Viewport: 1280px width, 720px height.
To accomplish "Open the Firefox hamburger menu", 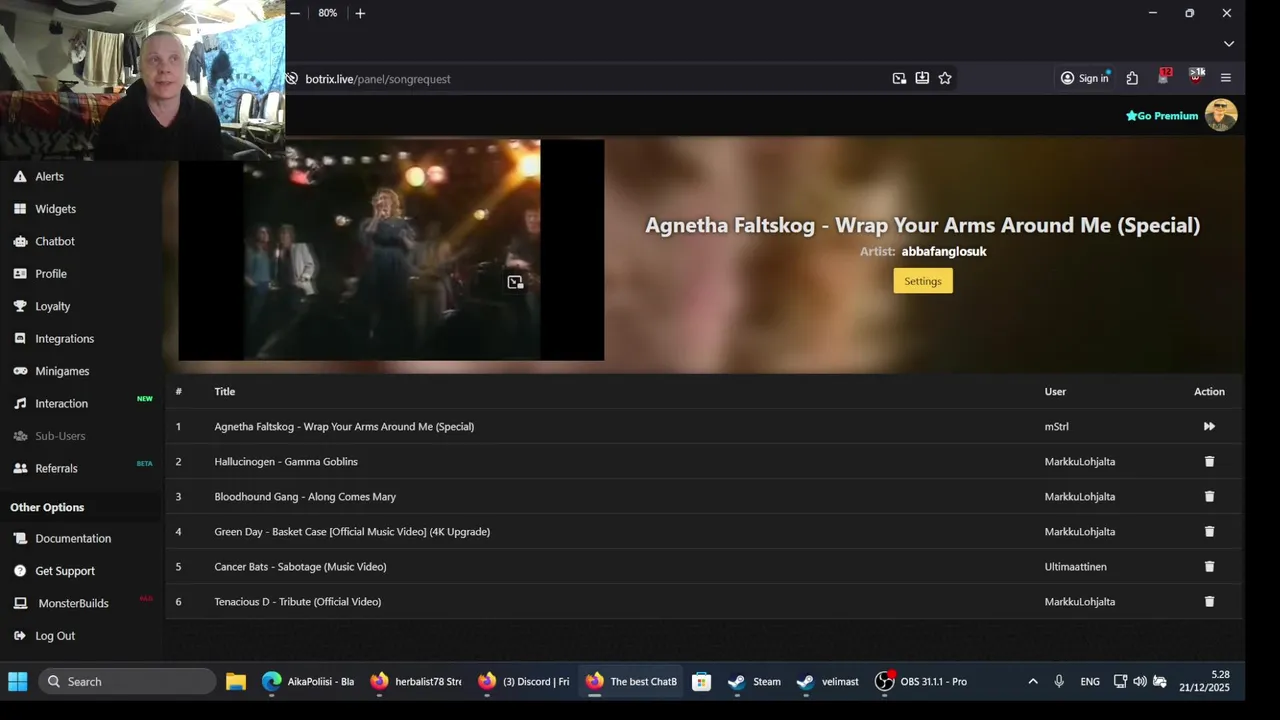I will (x=1226, y=78).
